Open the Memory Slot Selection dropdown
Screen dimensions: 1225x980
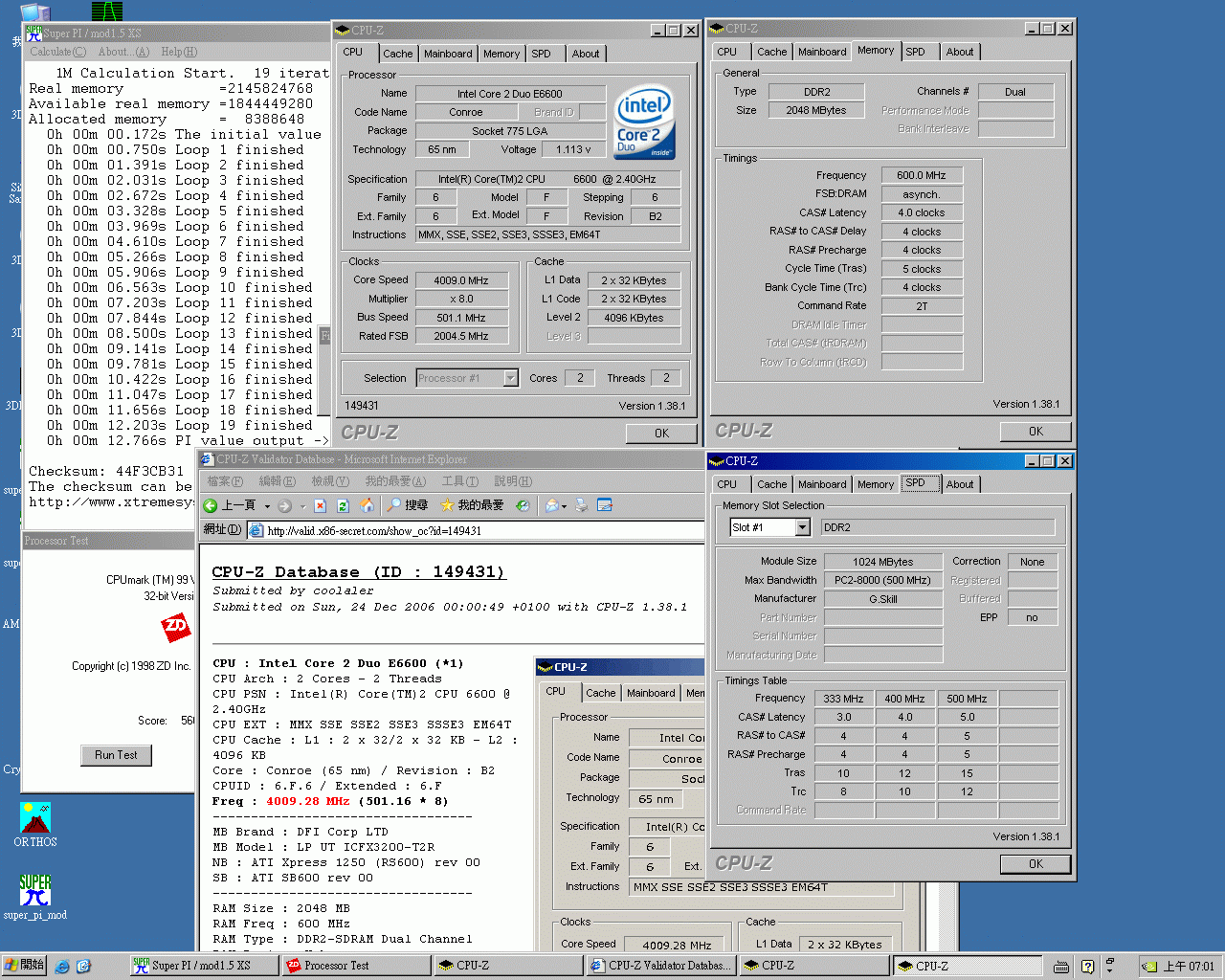(802, 527)
